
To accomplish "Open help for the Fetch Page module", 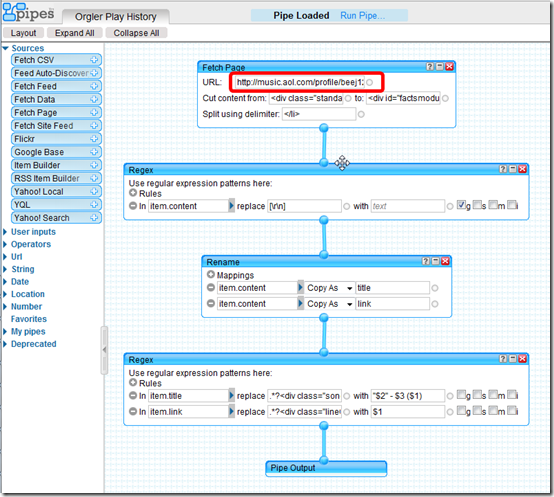I will [430, 67].
